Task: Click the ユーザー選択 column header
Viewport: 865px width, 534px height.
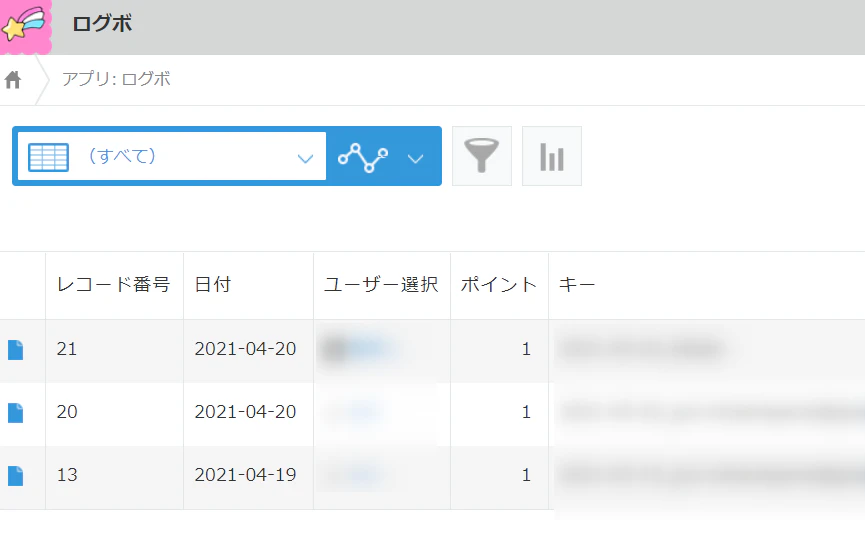Action: click(381, 285)
